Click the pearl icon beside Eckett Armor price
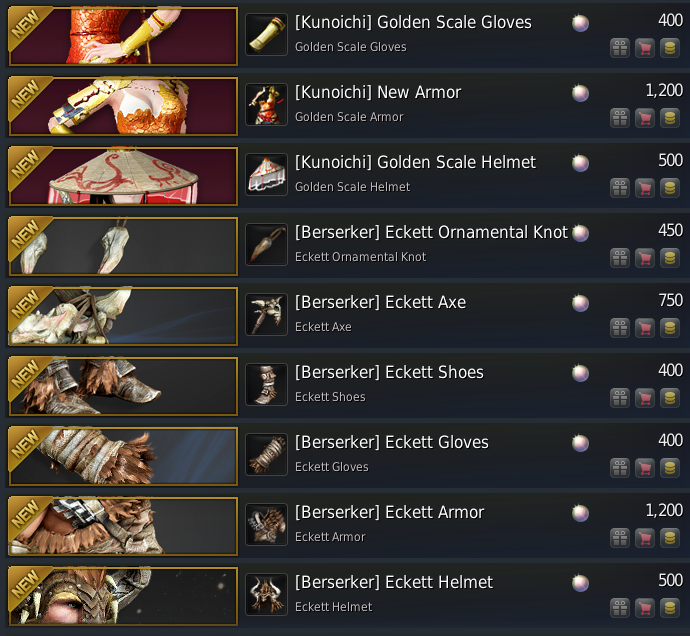 [580, 513]
